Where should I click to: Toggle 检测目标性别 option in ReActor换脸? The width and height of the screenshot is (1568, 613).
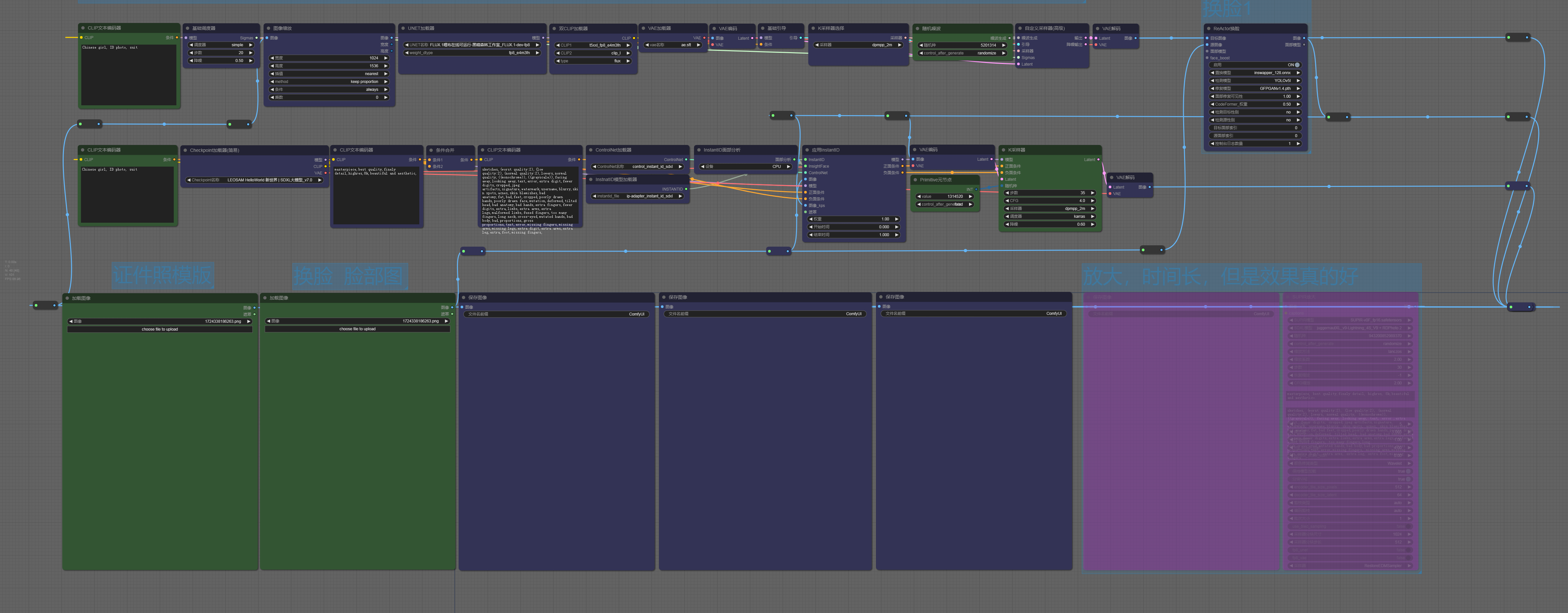pyautogui.click(x=1255, y=112)
